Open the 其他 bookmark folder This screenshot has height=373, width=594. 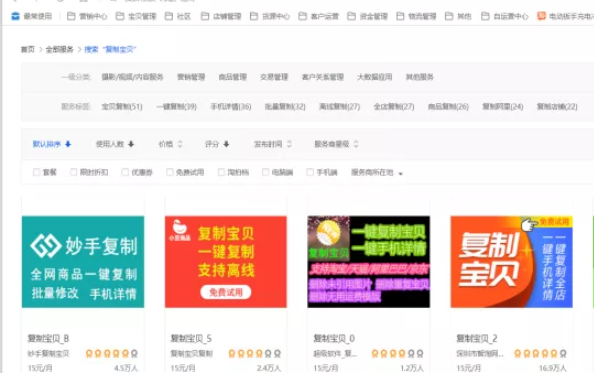pos(458,16)
